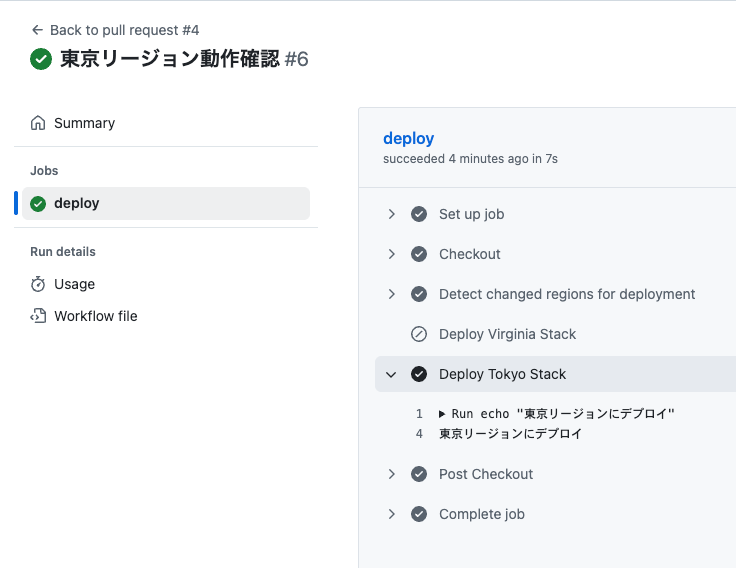This screenshot has height=568, width=736.
Task: Click log line 4 output text
Action: (x=510, y=434)
